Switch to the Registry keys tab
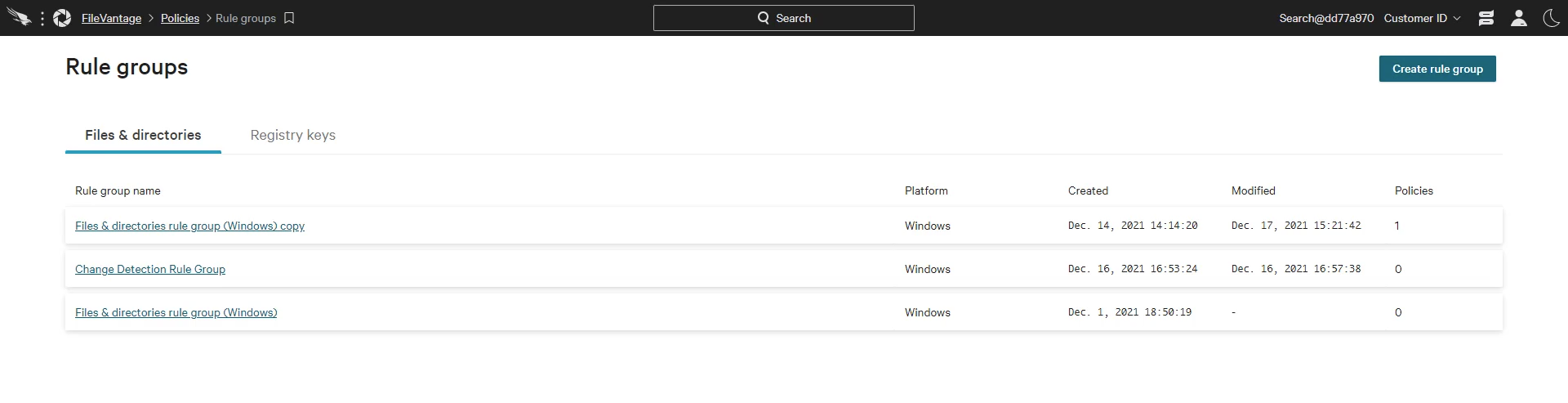Viewport: 1568px width, 403px height. click(x=292, y=135)
